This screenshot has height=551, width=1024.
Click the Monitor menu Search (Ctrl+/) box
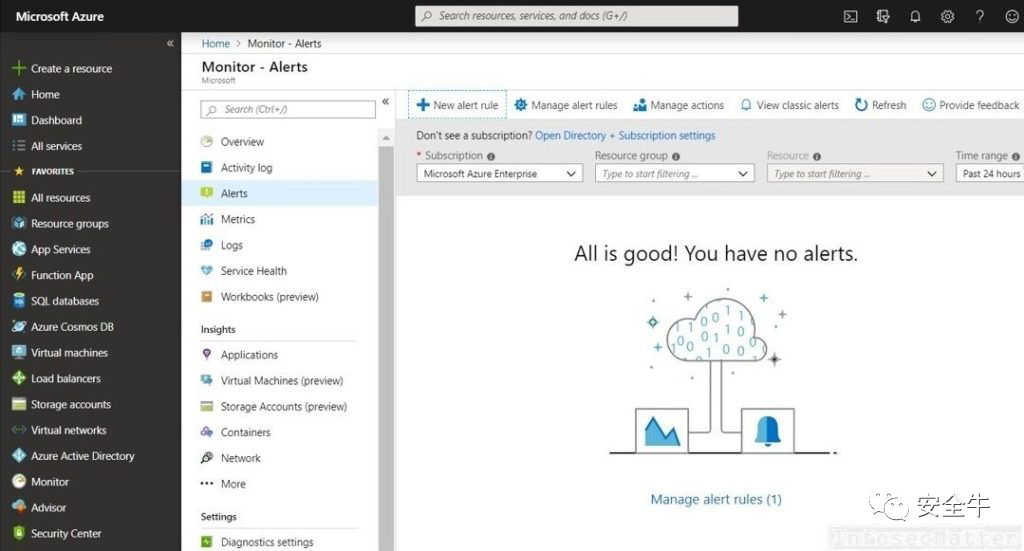[288, 109]
